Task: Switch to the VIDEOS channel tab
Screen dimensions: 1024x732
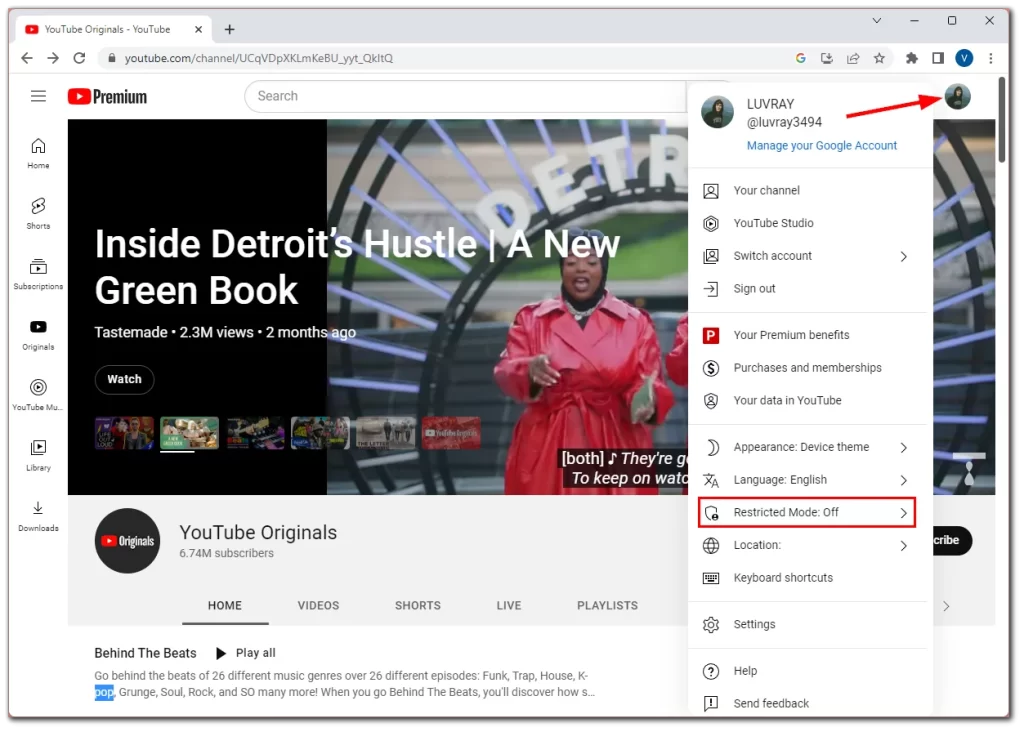Action: tap(319, 605)
